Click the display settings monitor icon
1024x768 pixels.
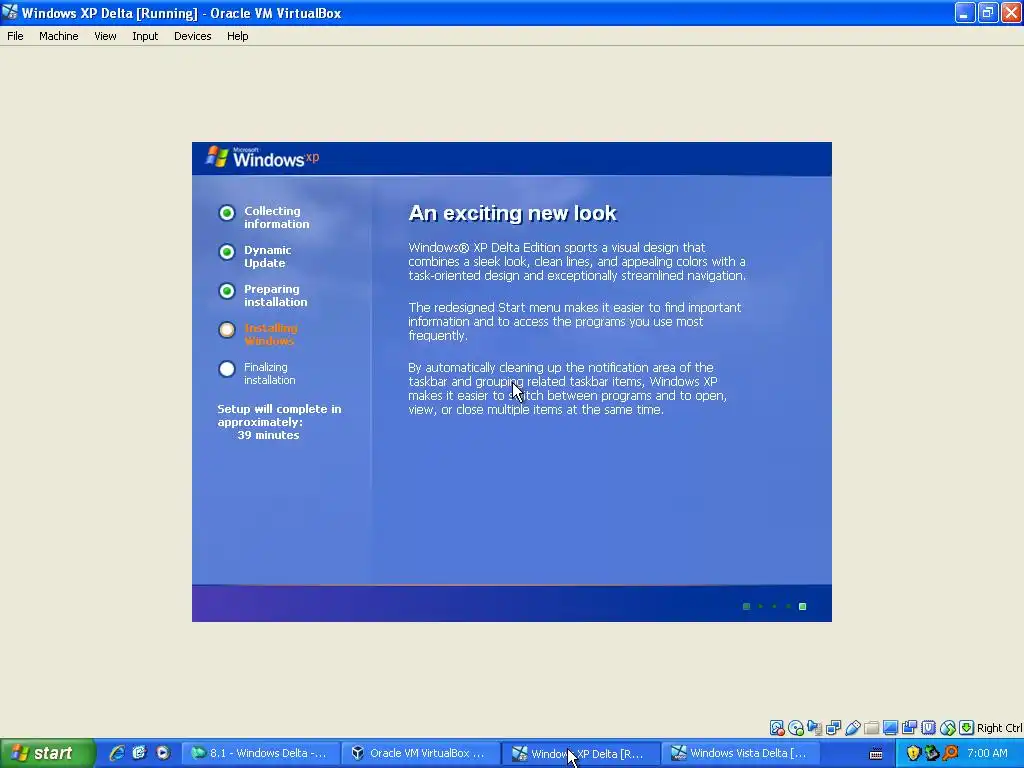click(x=890, y=728)
